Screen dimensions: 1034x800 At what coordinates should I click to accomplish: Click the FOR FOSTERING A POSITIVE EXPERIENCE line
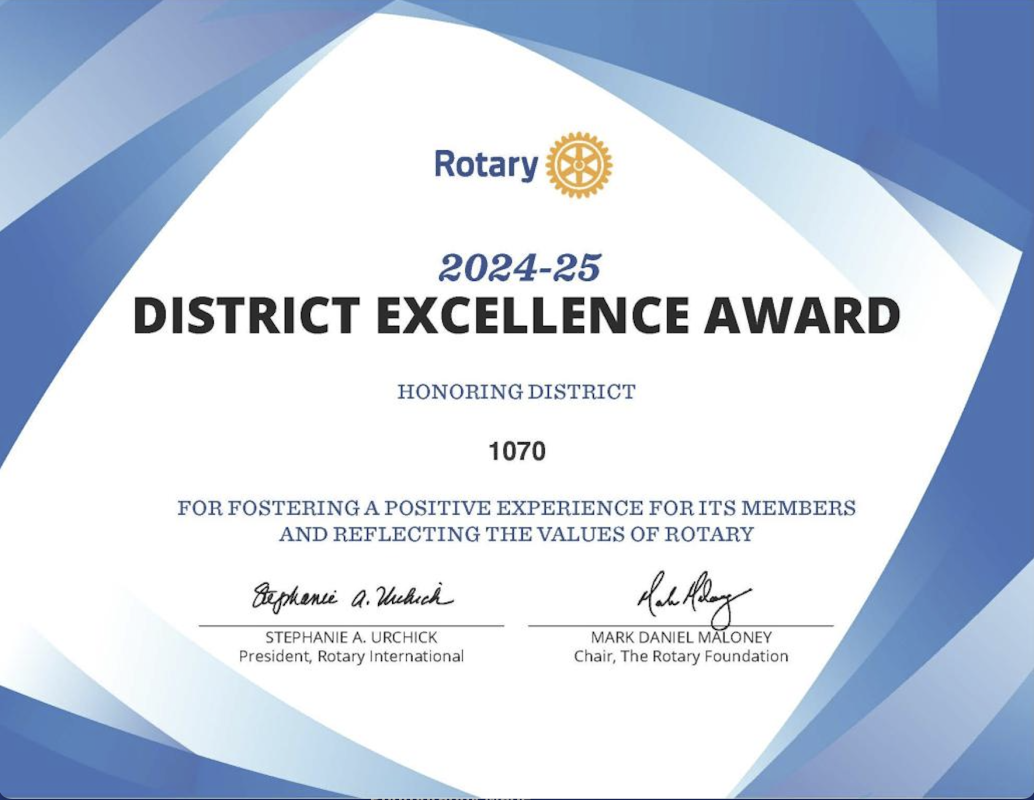516,508
